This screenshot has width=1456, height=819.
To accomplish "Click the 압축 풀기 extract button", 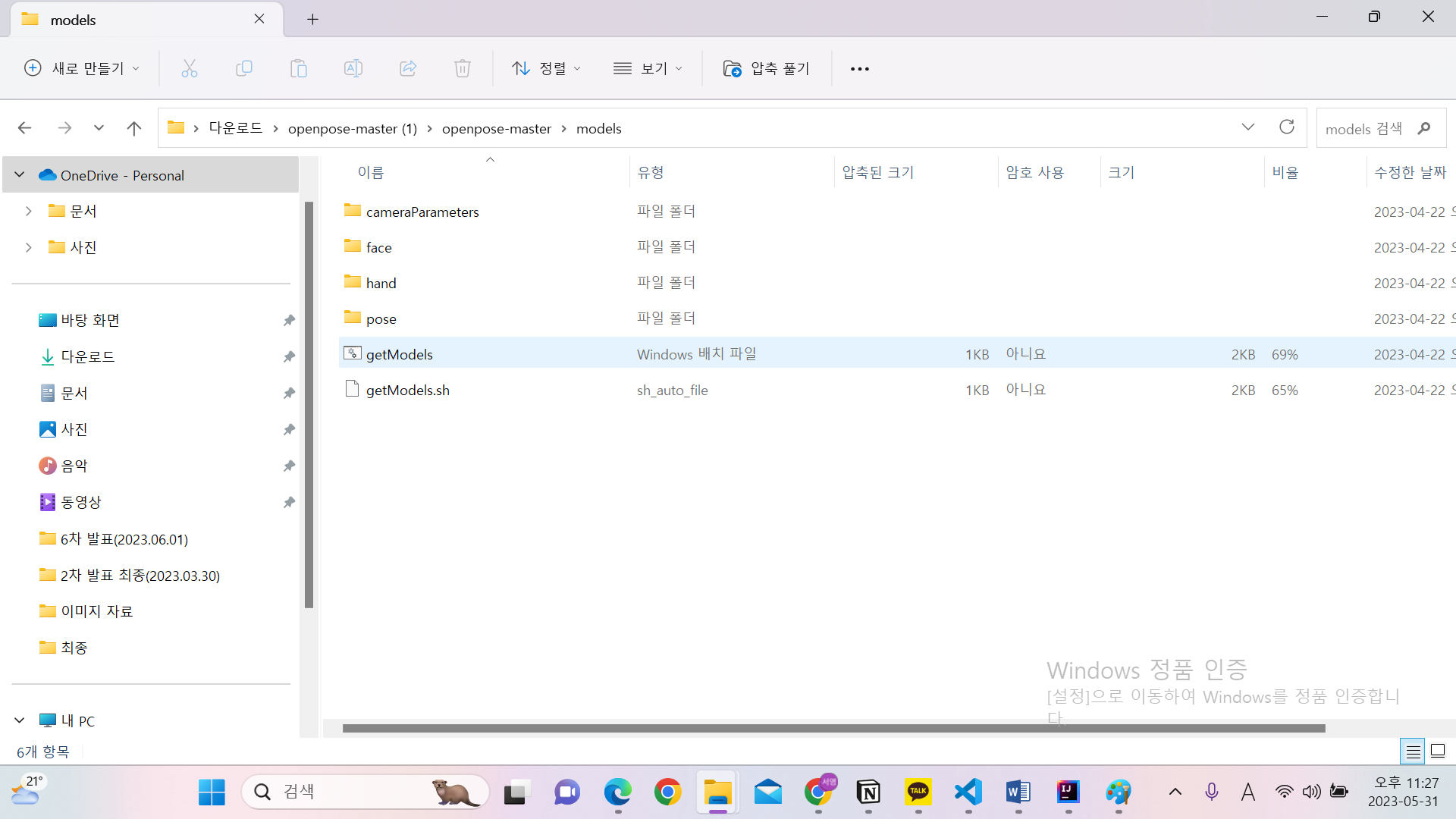I will (767, 68).
